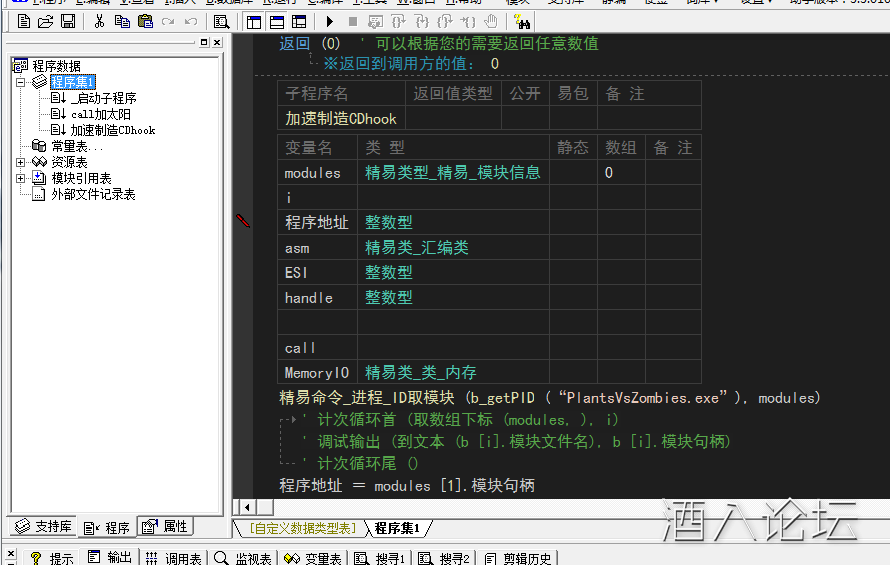Open the 常量表 item in tree

(x=76, y=146)
